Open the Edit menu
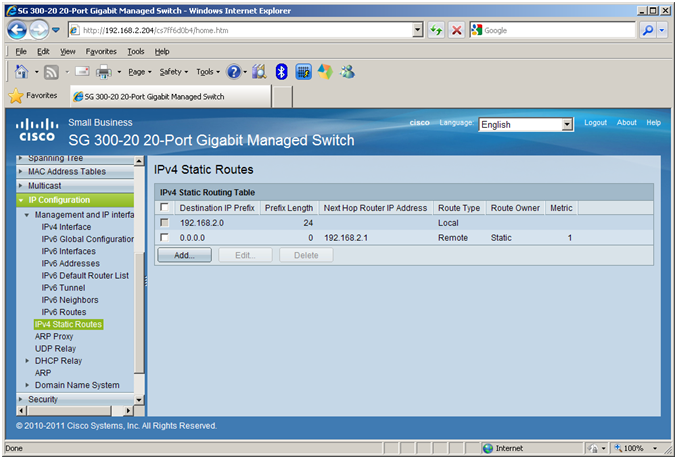 coord(43,51)
